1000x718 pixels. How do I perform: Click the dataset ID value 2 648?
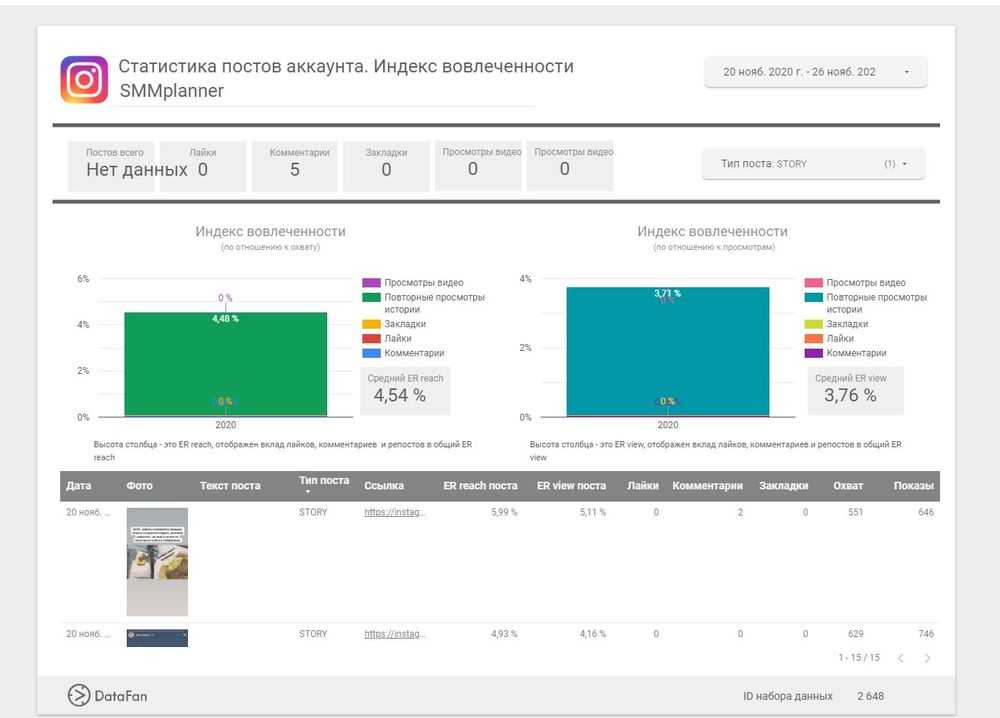871,696
